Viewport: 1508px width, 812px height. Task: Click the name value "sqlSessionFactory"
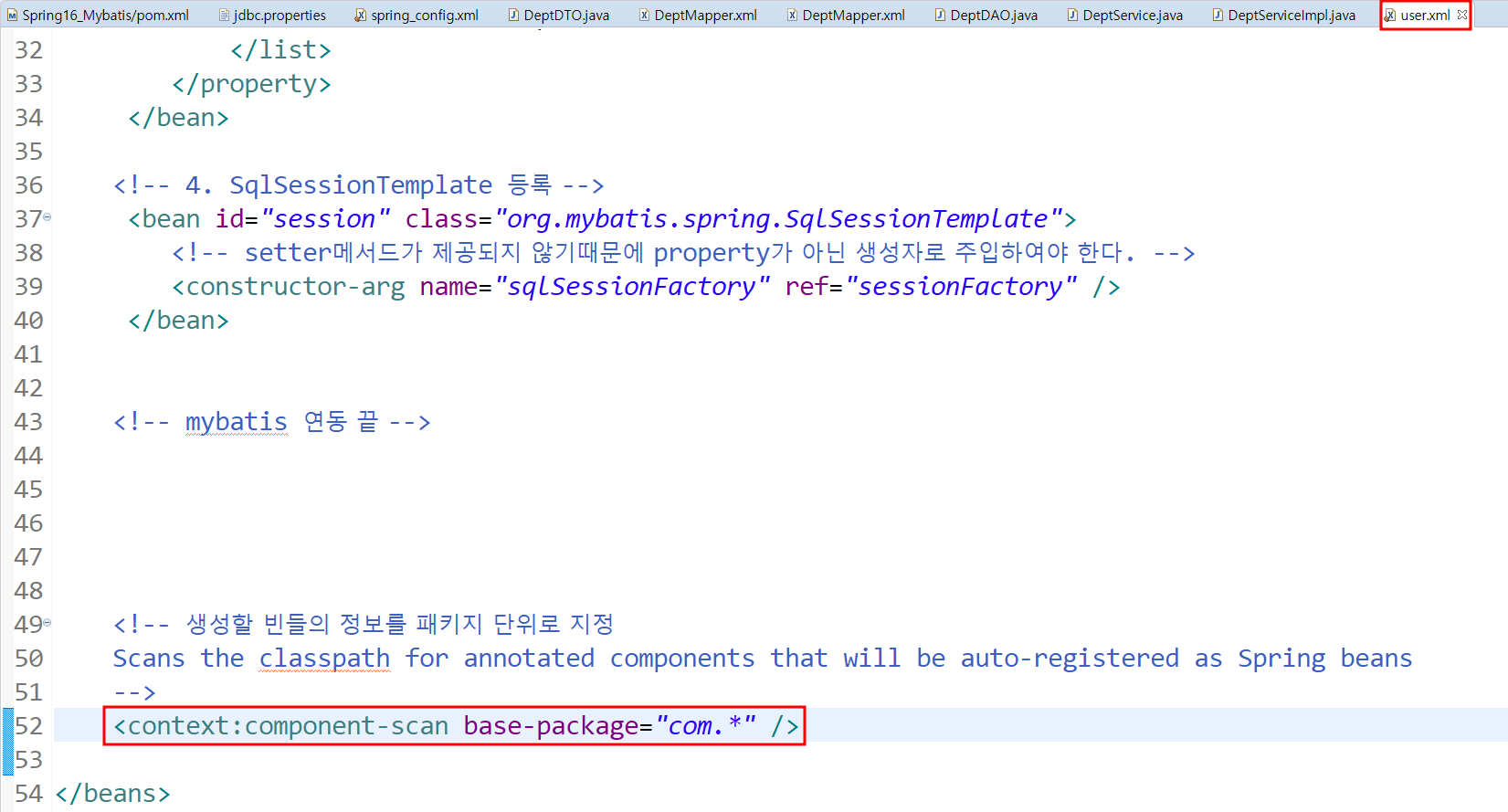(x=632, y=287)
